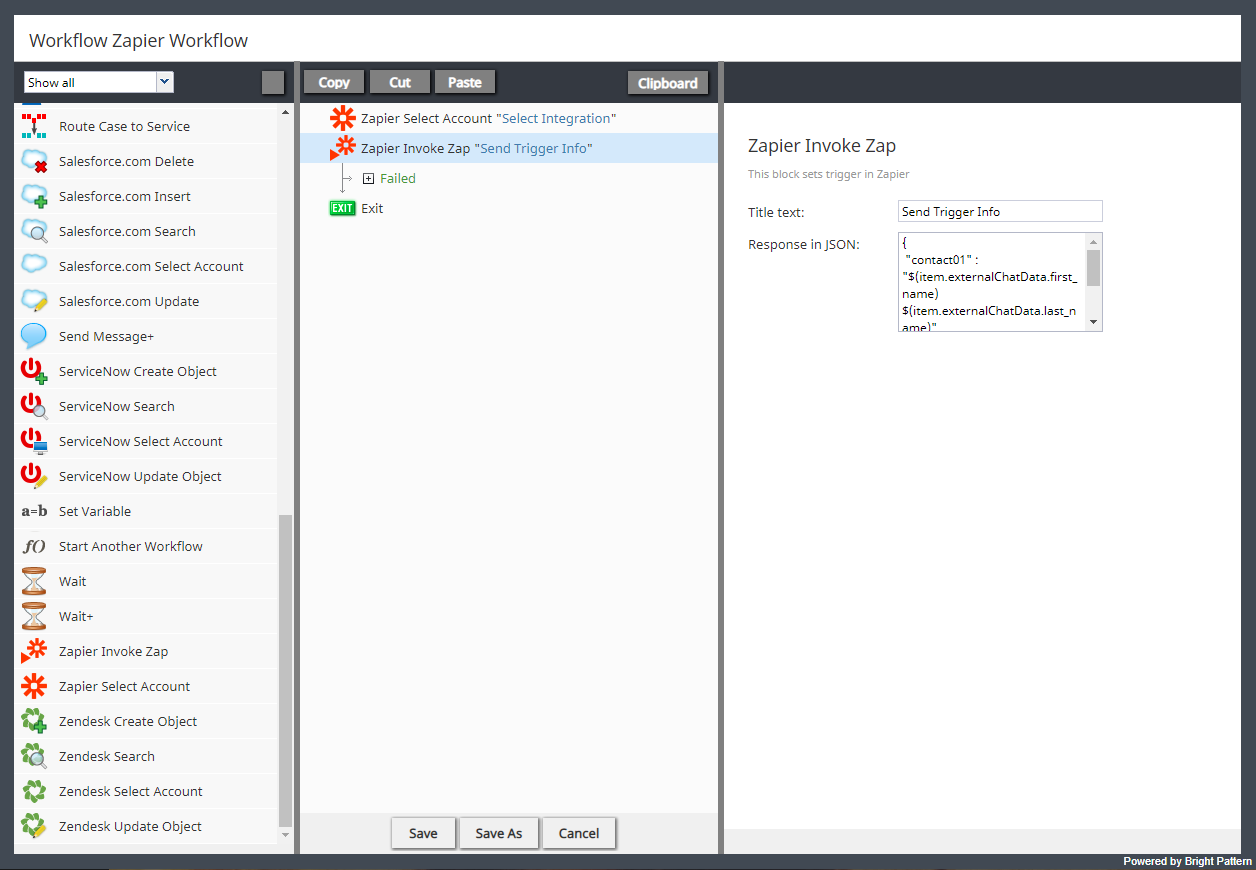The height and width of the screenshot is (870, 1256).
Task: Click the Wait hourglass icon
Action: [34, 581]
